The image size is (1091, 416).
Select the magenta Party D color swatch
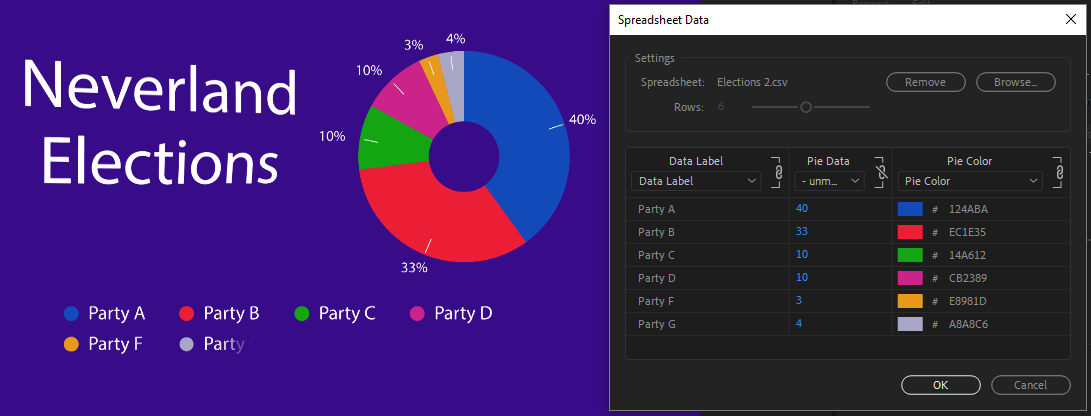coord(910,278)
